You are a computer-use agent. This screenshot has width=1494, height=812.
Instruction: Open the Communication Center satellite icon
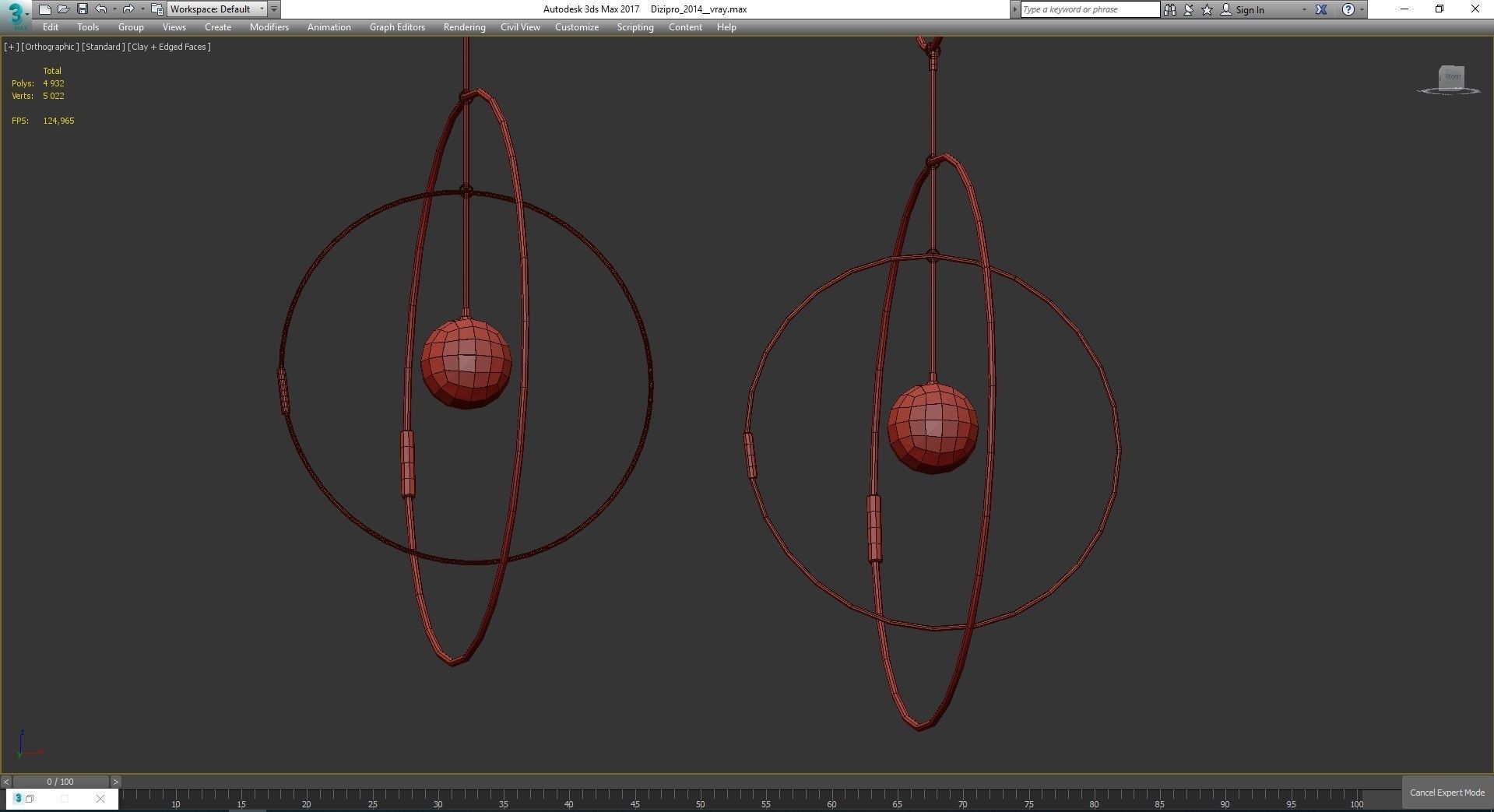point(1188,9)
